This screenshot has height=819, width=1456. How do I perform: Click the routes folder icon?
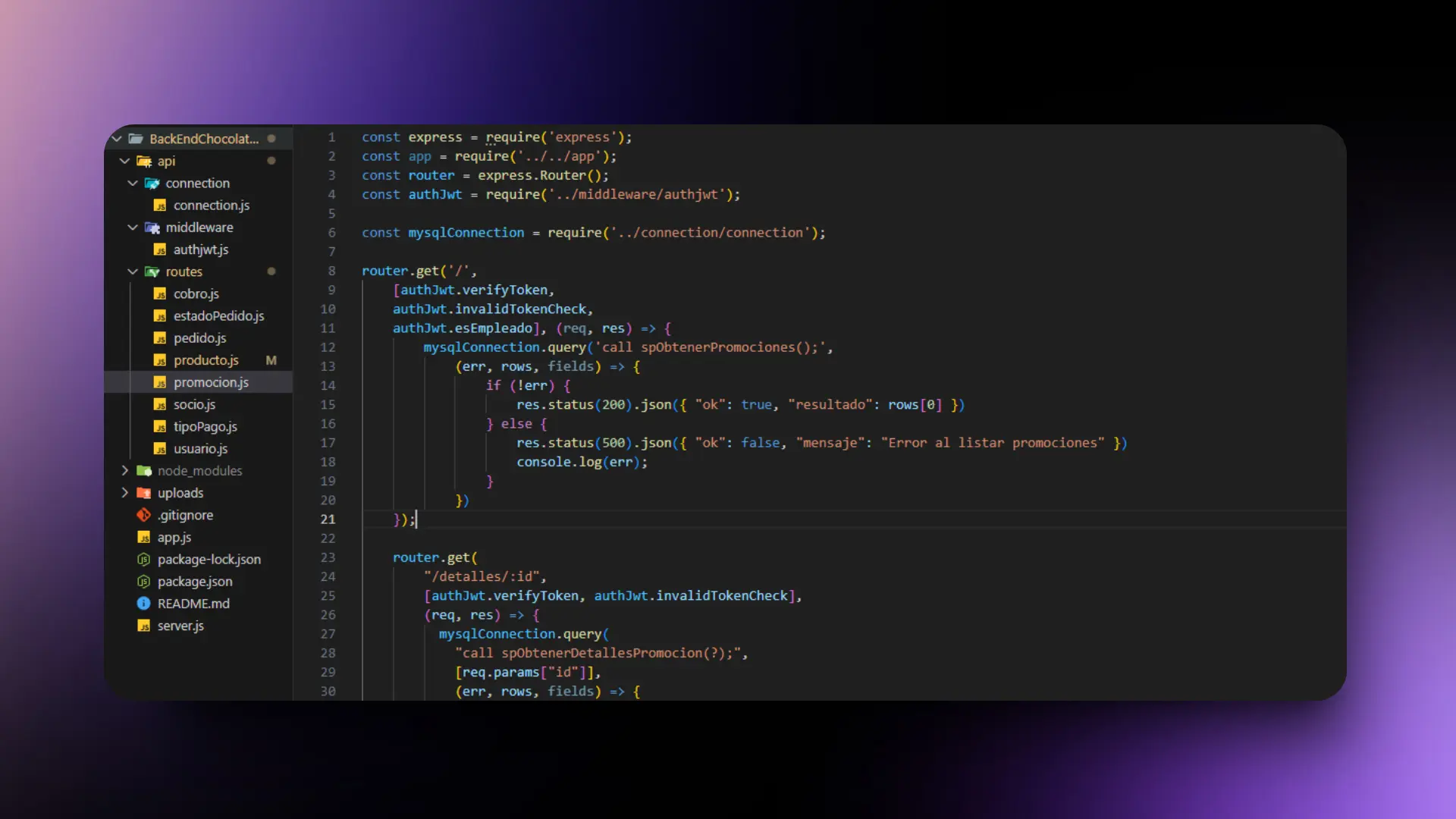click(152, 271)
